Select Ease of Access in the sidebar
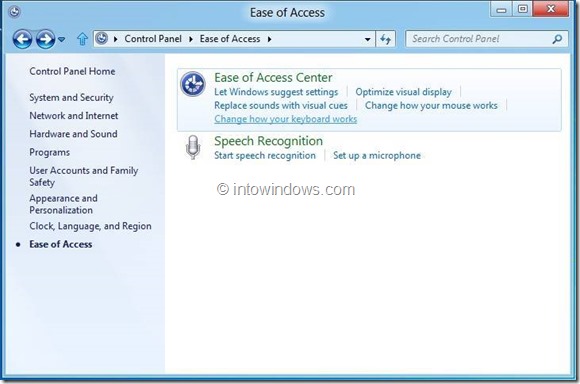This screenshot has width=580, height=384. [x=61, y=244]
